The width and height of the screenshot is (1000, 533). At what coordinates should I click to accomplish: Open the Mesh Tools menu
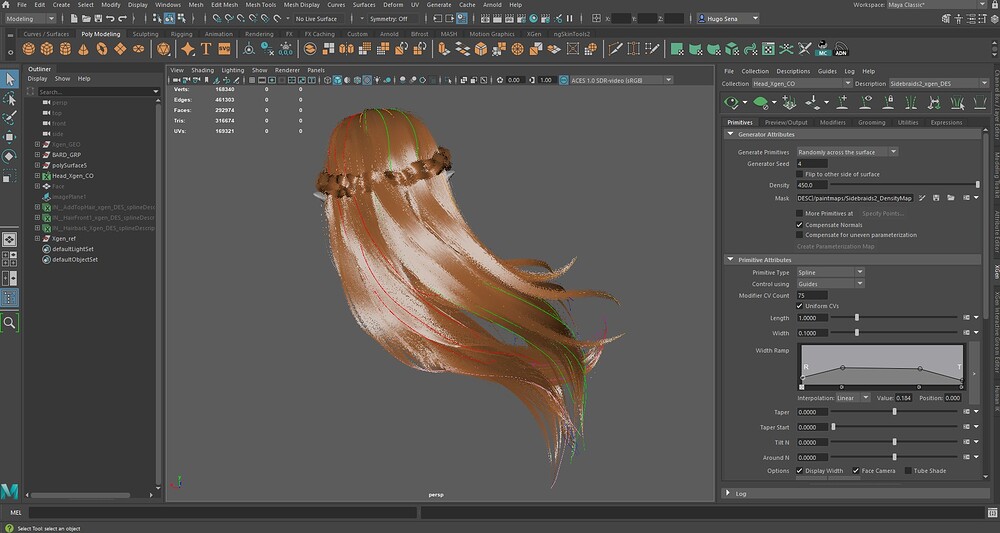pos(260,4)
